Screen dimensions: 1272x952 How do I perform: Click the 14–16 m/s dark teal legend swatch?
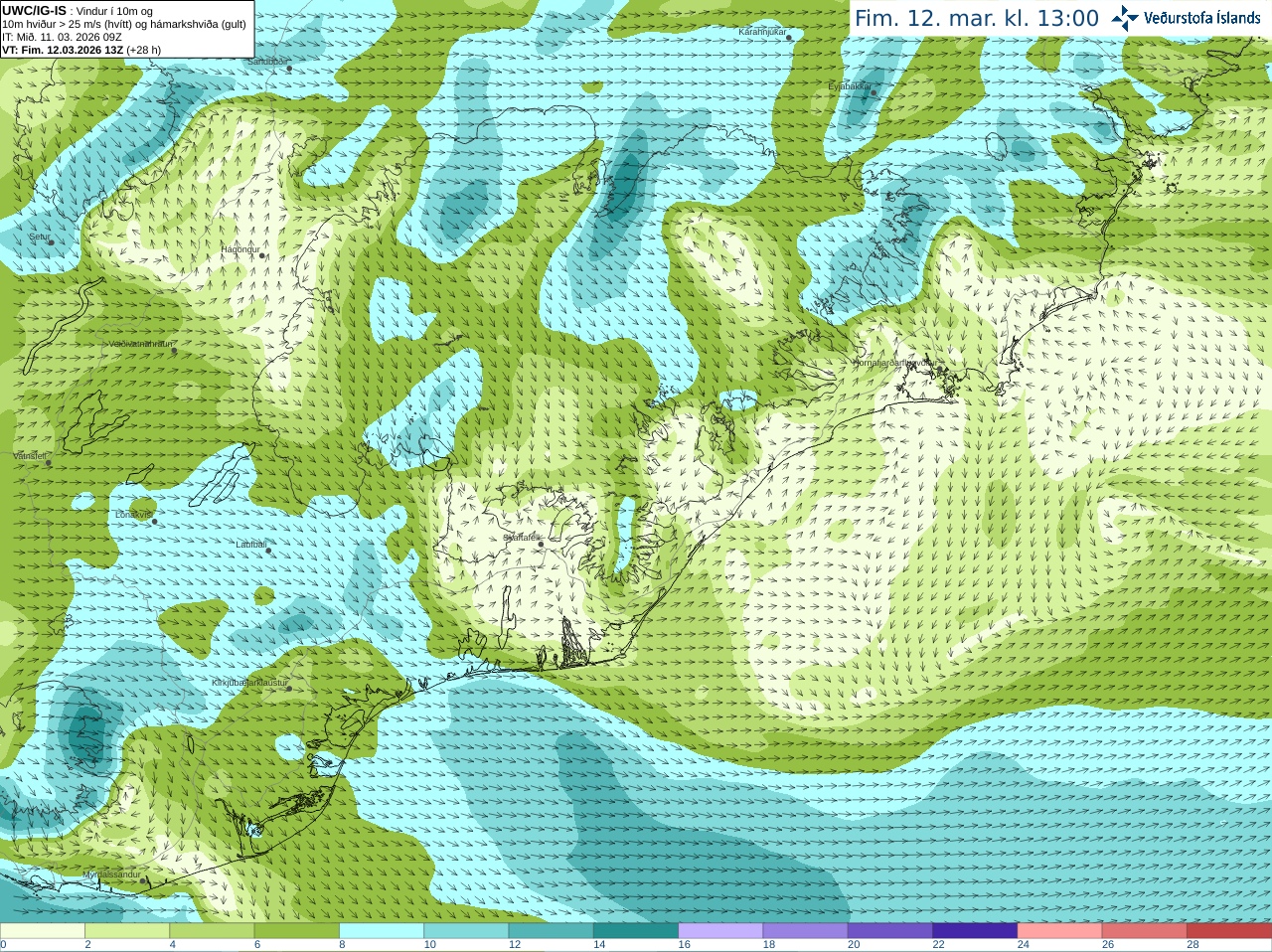636,931
